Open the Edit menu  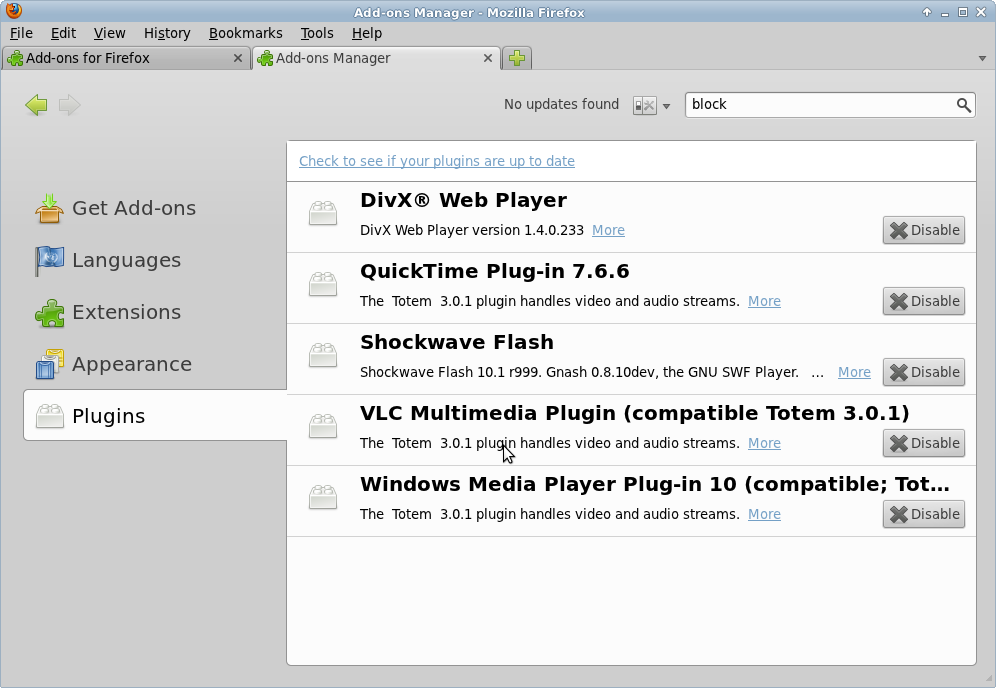point(64,33)
